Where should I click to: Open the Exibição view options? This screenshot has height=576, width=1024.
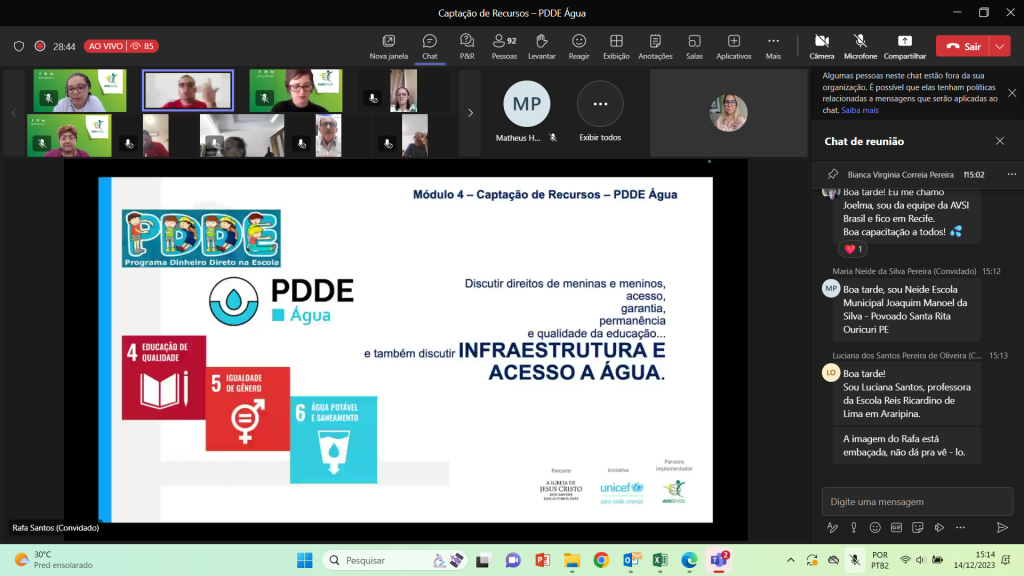(x=616, y=46)
